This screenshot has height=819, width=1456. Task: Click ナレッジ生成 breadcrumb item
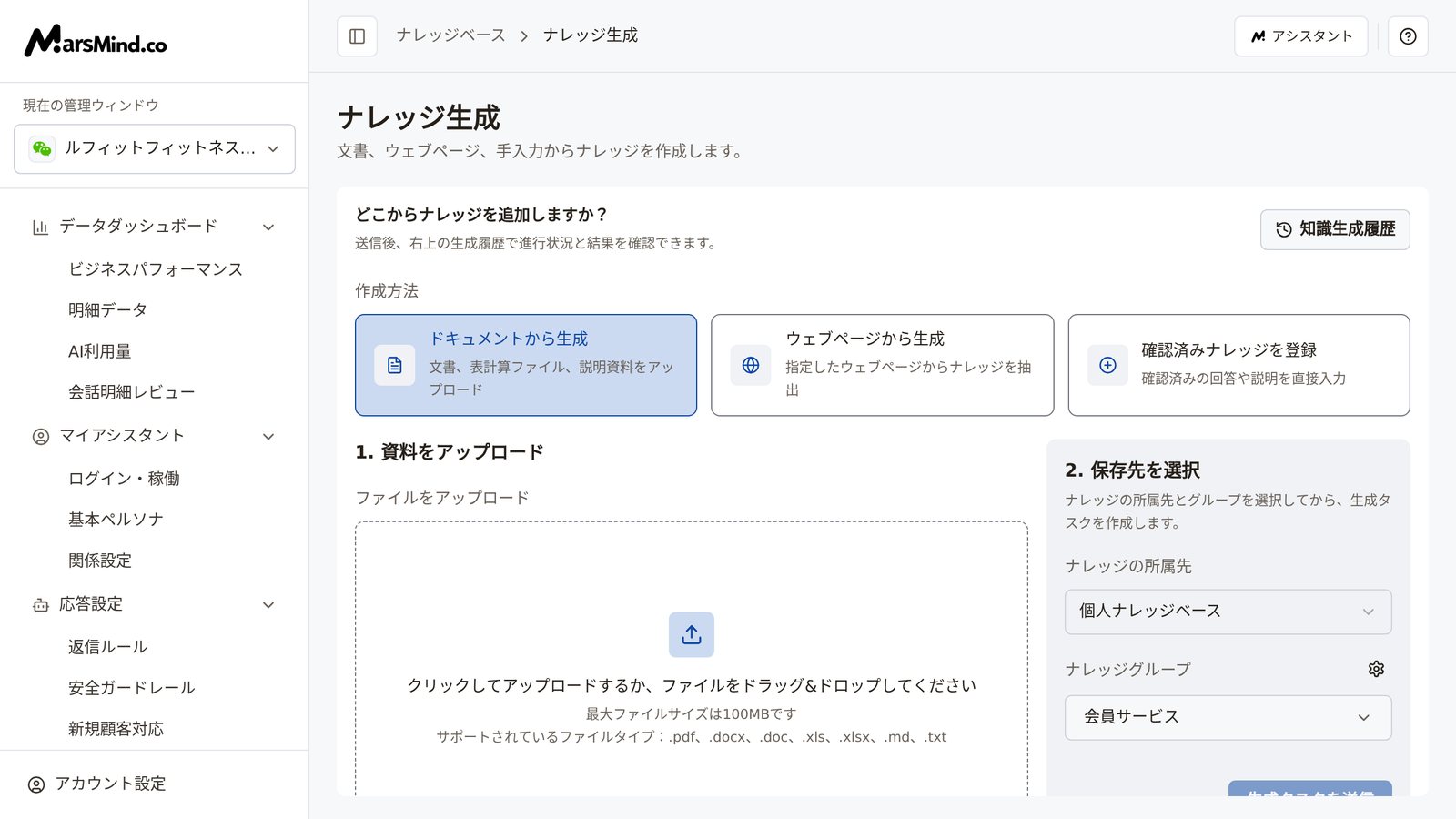point(591,35)
